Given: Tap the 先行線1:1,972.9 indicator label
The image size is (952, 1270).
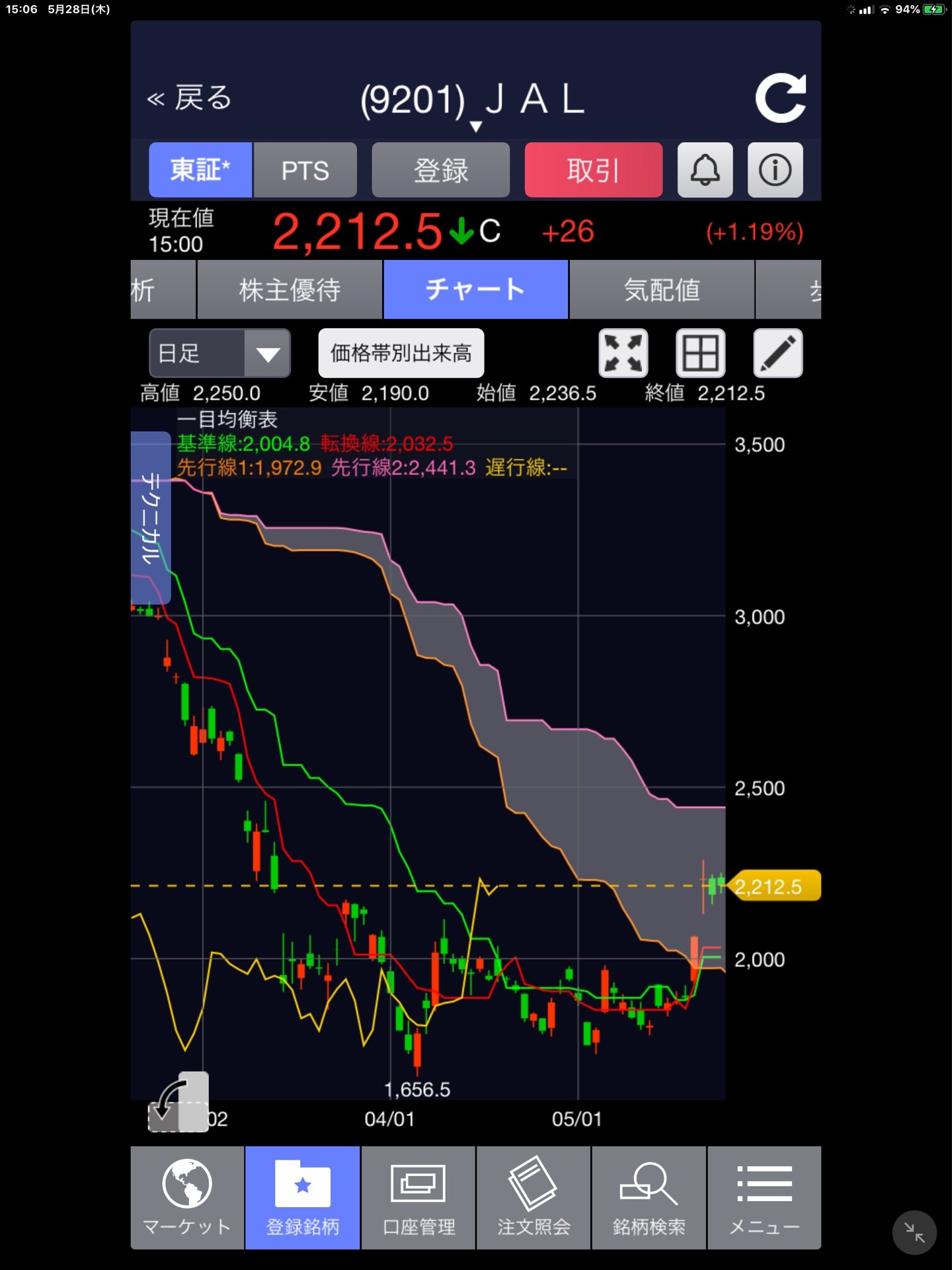Looking at the screenshot, I should pyautogui.click(x=249, y=468).
